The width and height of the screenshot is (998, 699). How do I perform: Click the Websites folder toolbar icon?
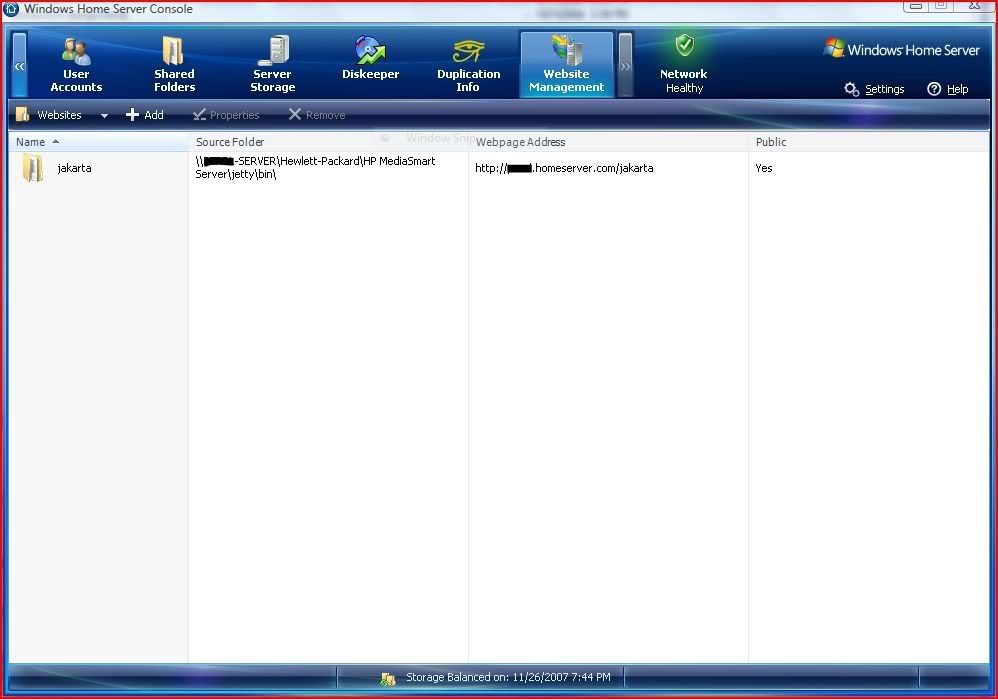coord(23,115)
